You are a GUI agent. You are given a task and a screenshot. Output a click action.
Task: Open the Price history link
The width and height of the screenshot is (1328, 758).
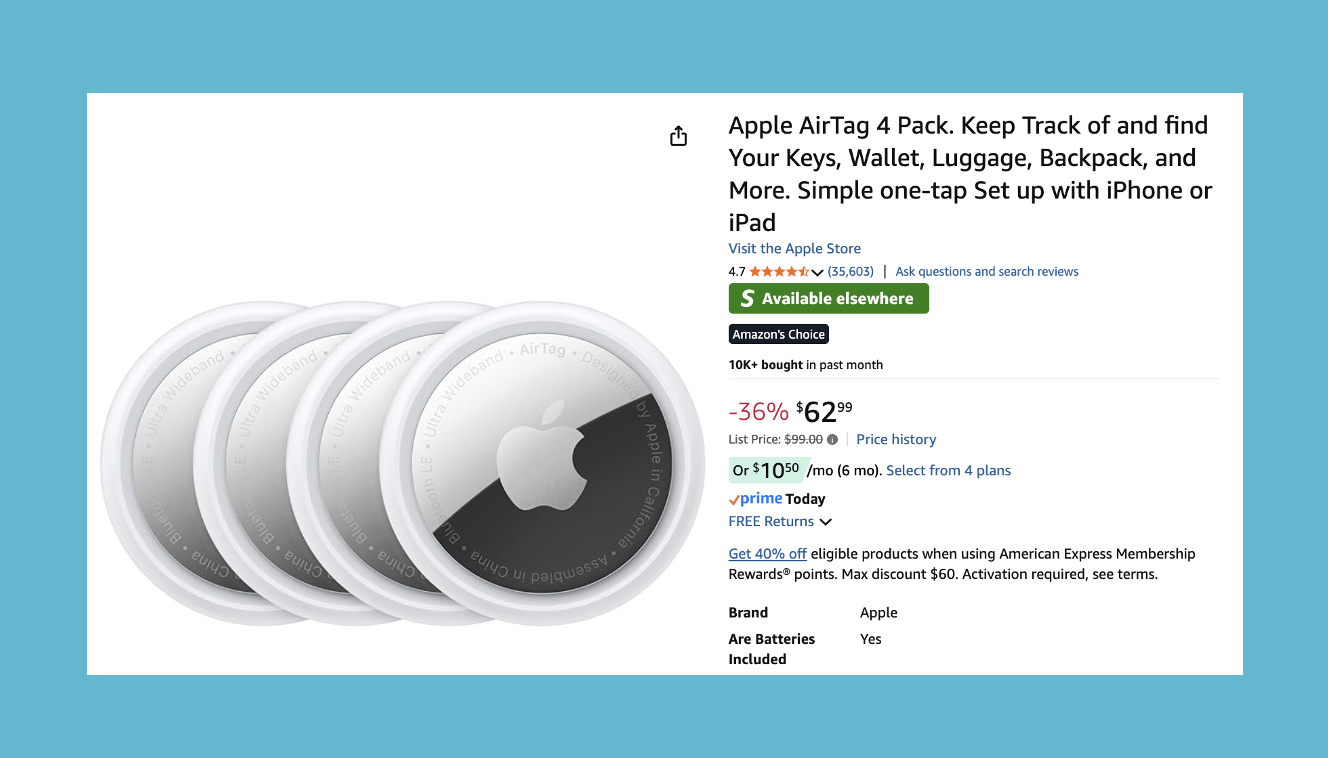coord(896,439)
